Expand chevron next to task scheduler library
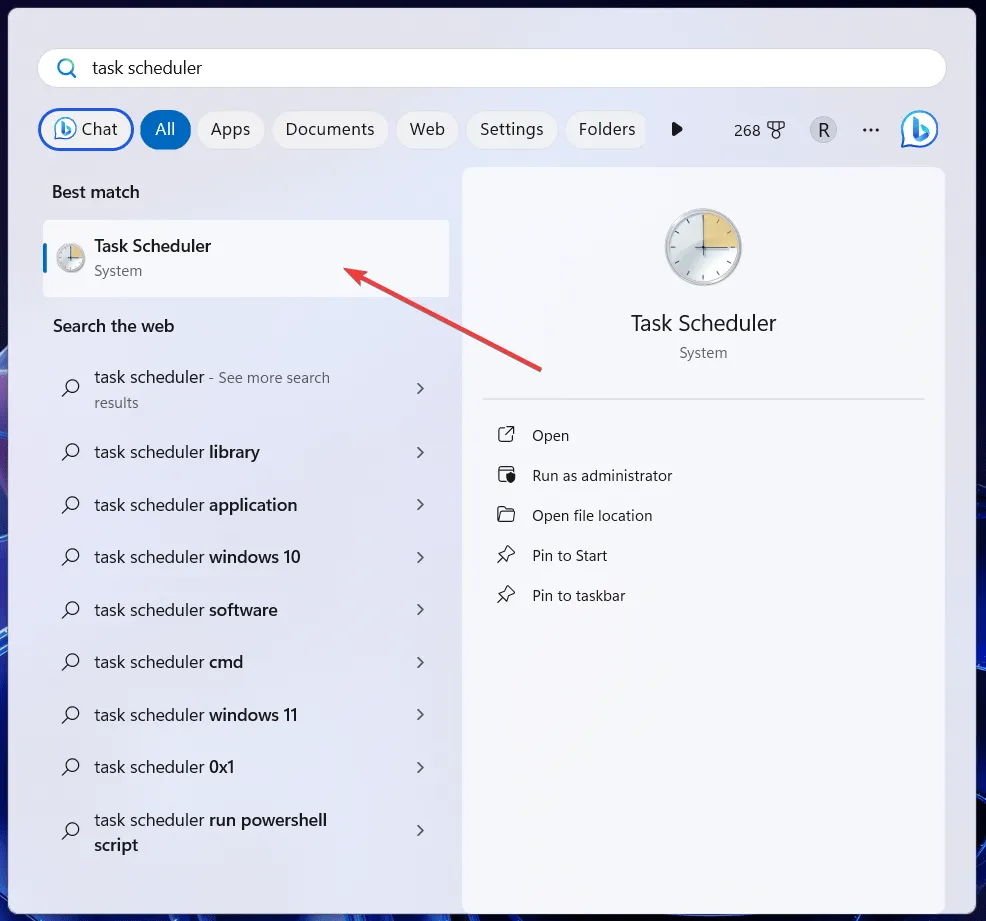The image size is (986, 921). pyautogui.click(x=420, y=453)
